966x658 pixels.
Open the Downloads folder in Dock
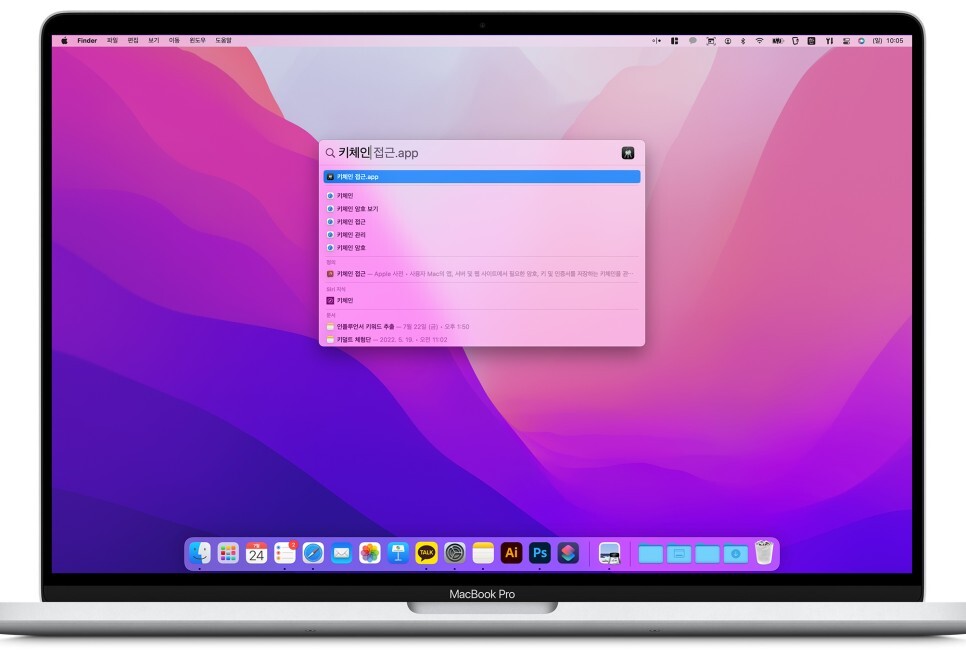tap(736, 554)
